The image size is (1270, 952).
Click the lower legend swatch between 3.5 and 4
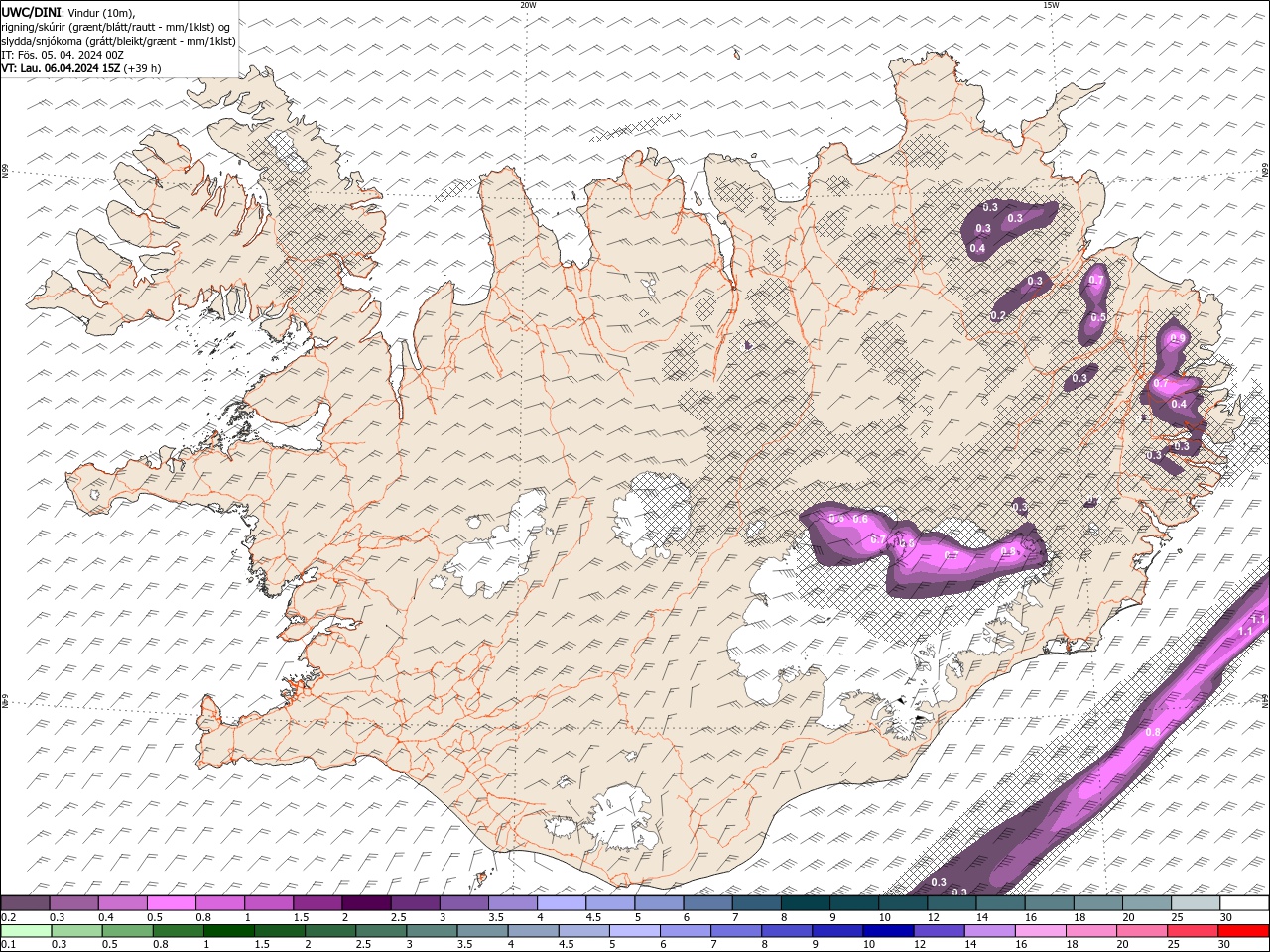482,931
